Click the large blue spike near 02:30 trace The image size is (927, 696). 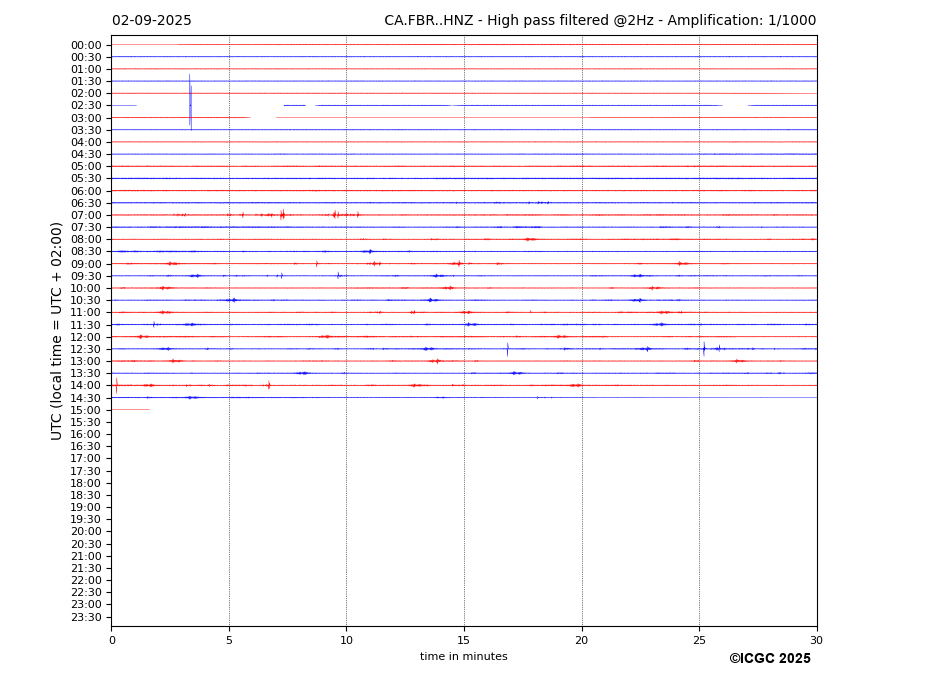tap(190, 102)
